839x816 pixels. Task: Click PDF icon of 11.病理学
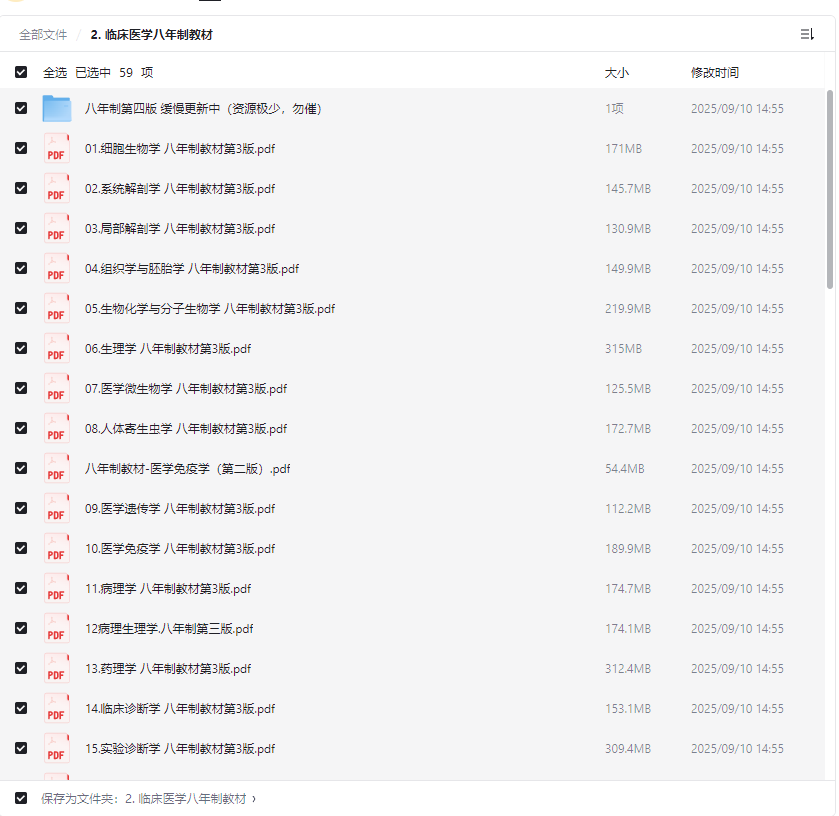point(57,589)
